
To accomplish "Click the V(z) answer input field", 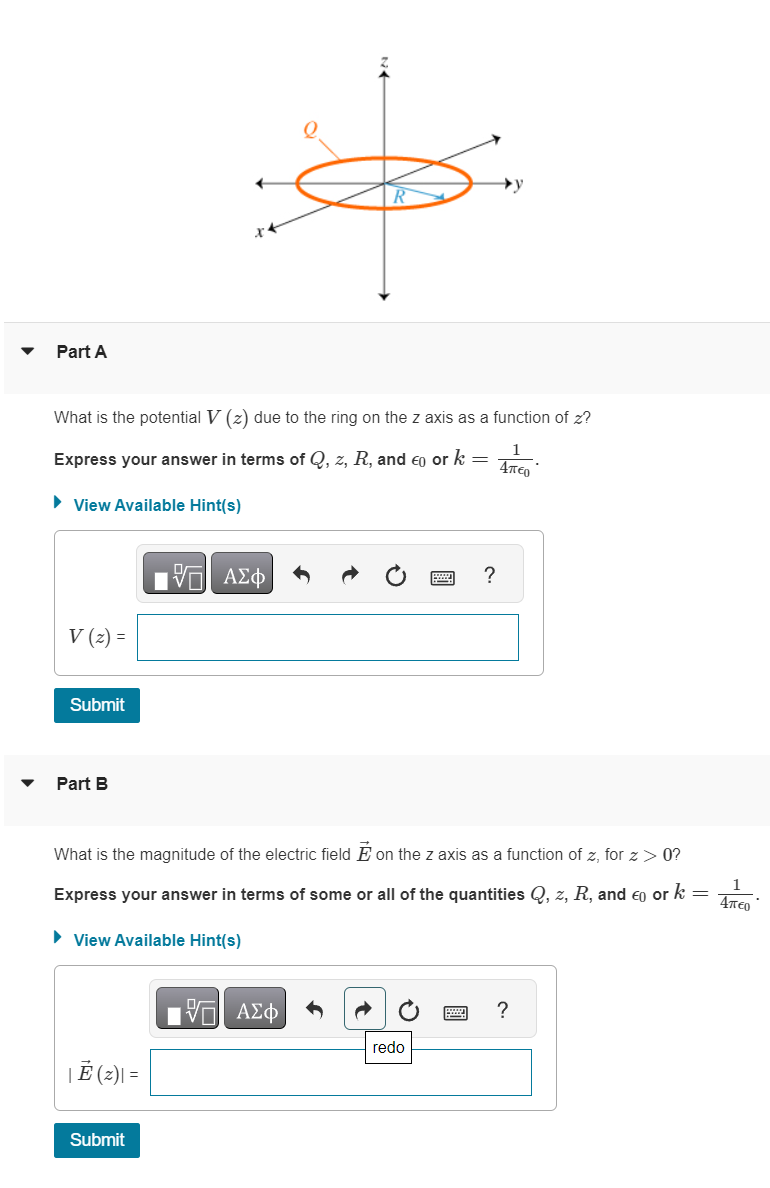I will (x=328, y=637).
